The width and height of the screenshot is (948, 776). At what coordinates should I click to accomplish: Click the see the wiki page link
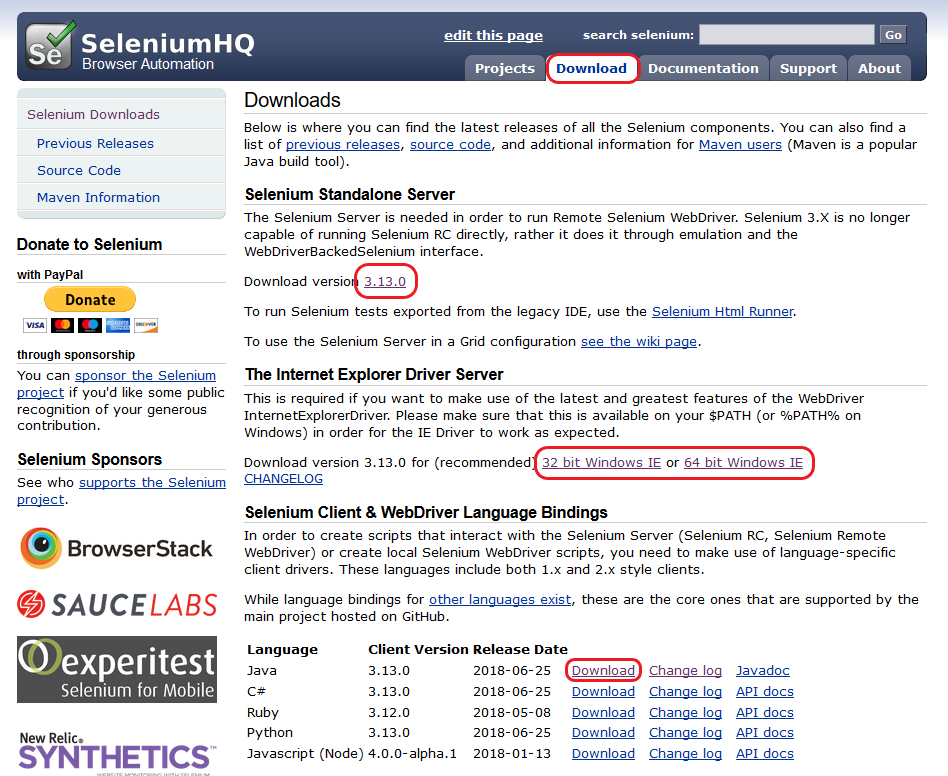coord(639,342)
